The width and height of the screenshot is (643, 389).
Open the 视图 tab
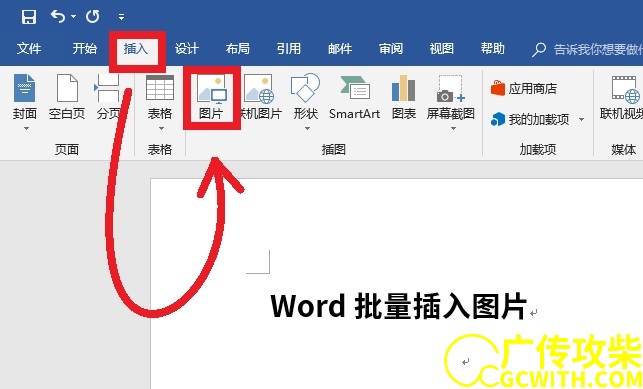point(442,48)
